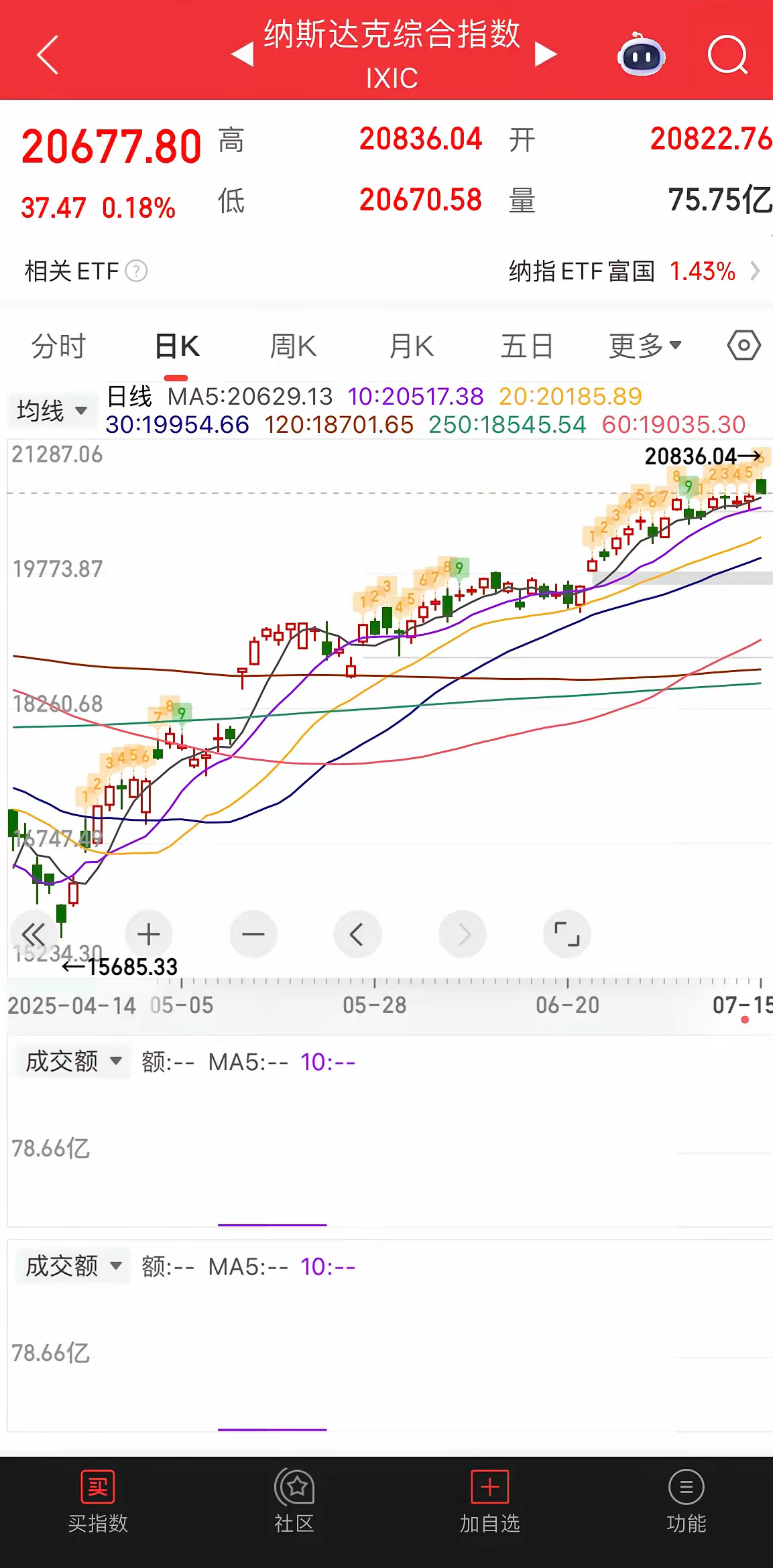Tap the 1.43% ETF gain value
Image resolution: width=773 pixels, height=1568 pixels.
pos(703,271)
